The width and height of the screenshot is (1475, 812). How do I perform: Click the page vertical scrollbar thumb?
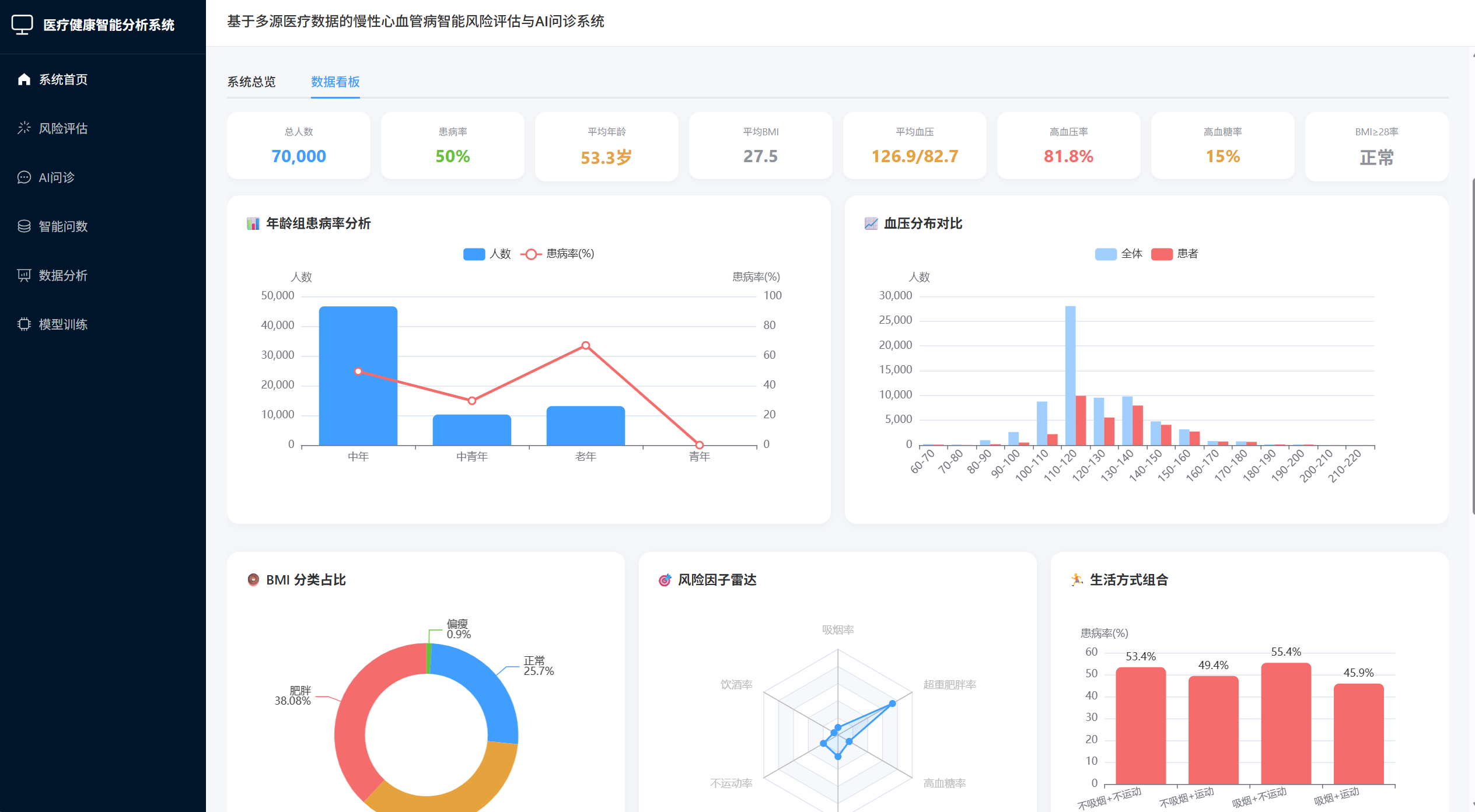pyautogui.click(x=1473, y=345)
